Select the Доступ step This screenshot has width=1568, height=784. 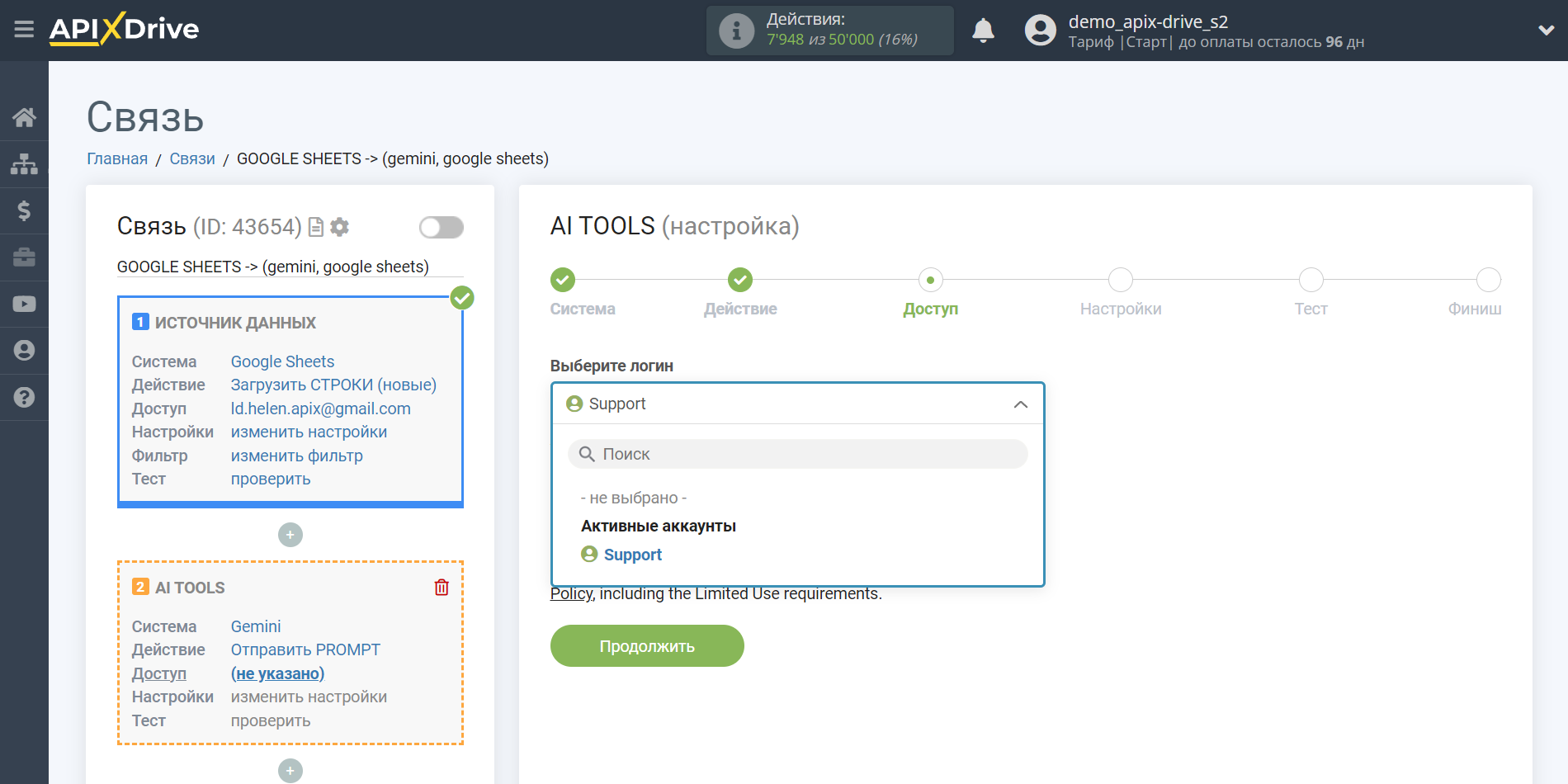click(x=931, y=281)
